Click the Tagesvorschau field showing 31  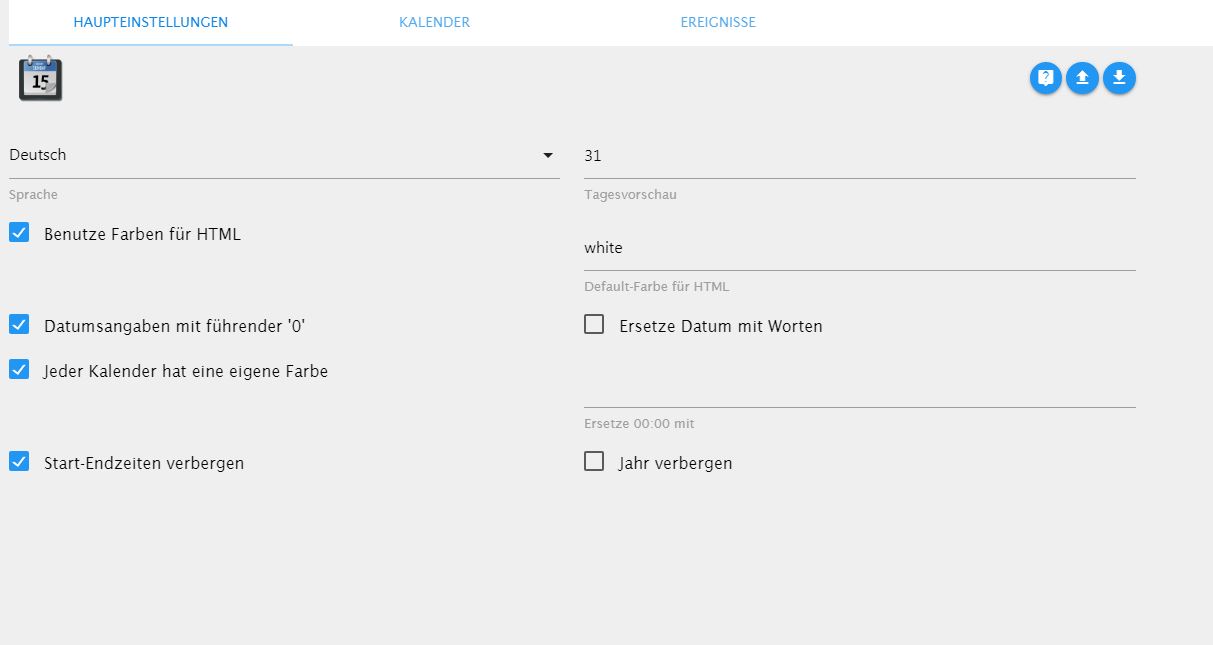[859, 156]
